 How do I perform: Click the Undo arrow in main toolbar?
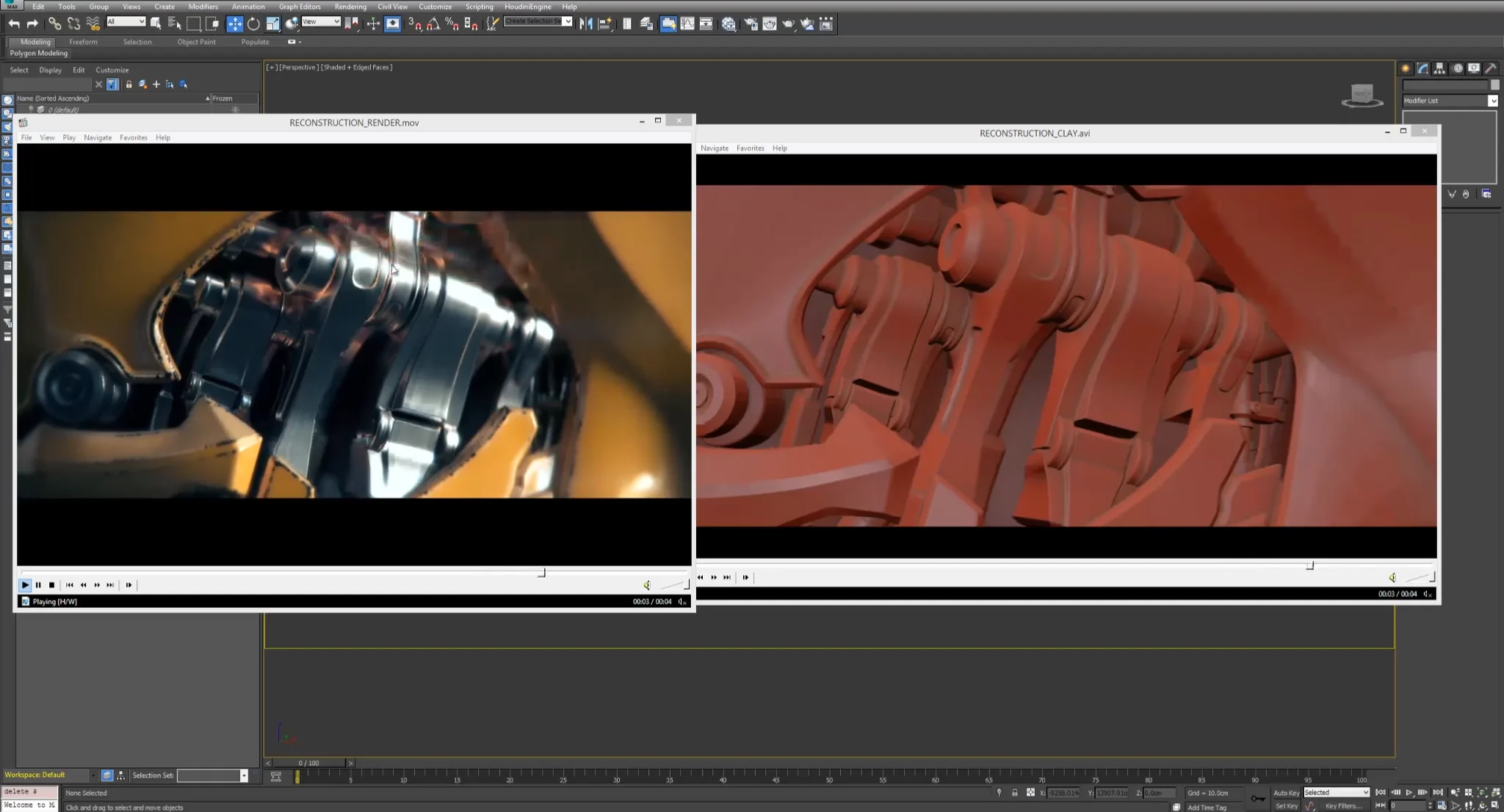14,24
